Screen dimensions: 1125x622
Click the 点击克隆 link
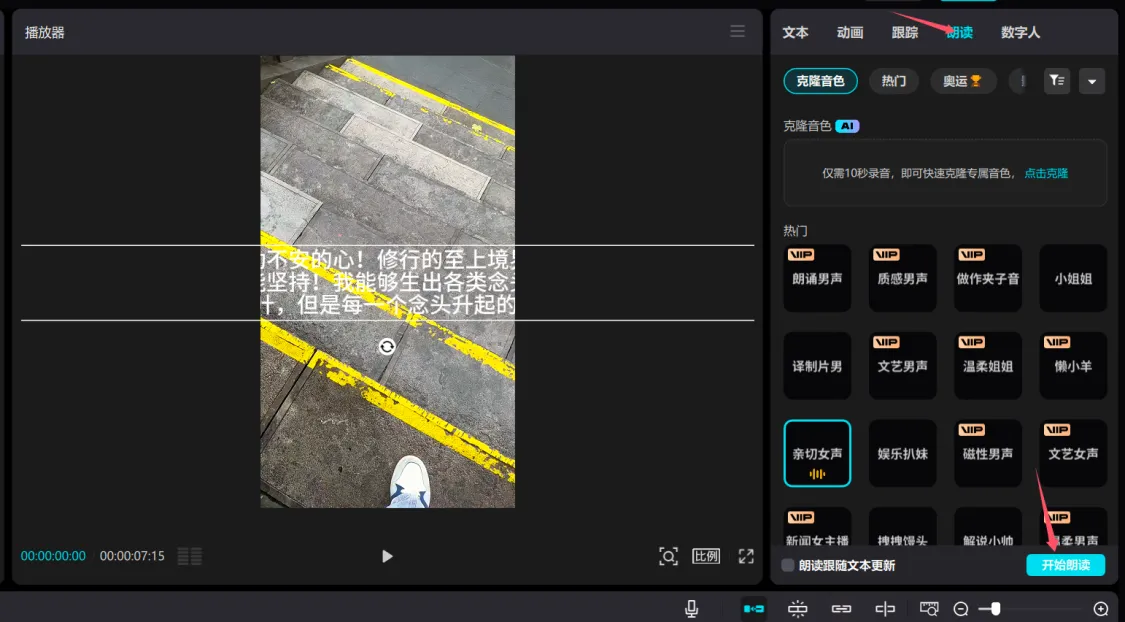1046,173
